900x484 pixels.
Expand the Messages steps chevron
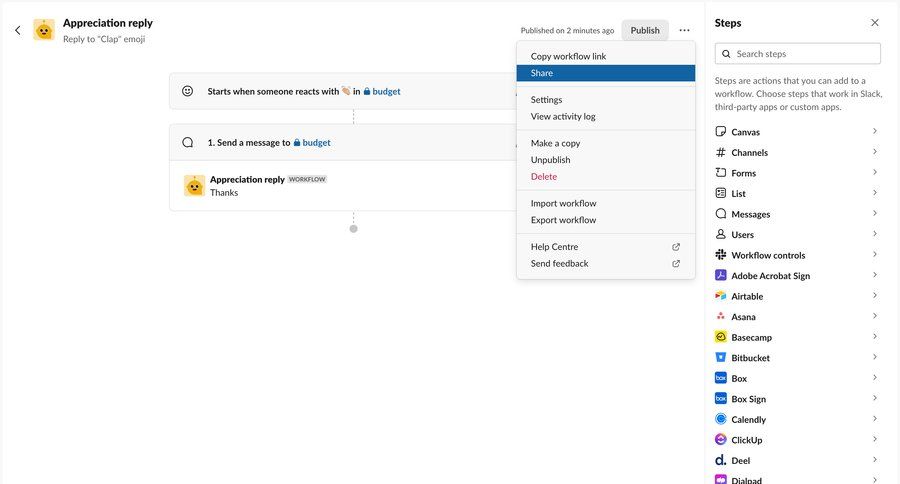click(x=875, y=214)
